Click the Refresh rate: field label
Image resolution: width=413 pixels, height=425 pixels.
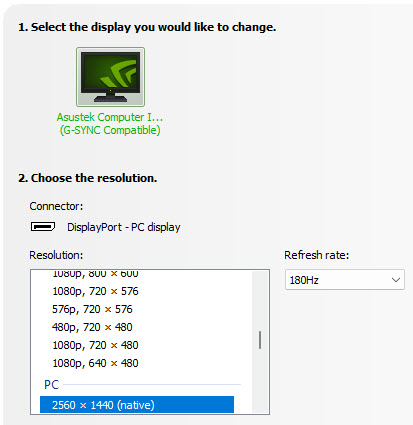tap(316, 255)
